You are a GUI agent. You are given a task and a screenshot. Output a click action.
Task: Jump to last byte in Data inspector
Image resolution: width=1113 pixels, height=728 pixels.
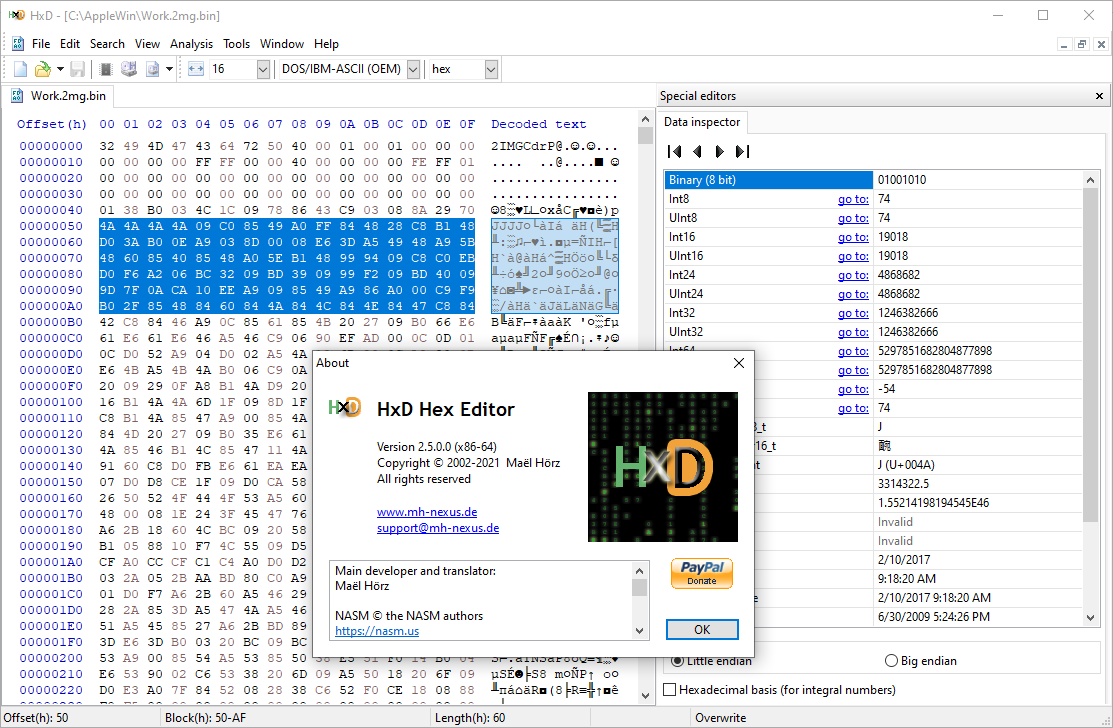(742, 151)
